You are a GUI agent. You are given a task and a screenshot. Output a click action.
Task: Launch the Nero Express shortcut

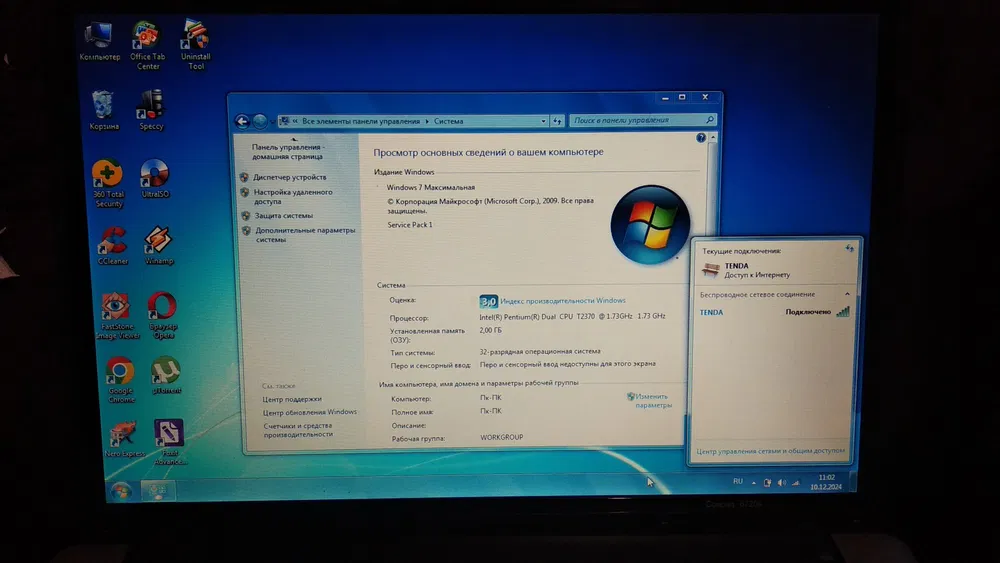point(124,439)
